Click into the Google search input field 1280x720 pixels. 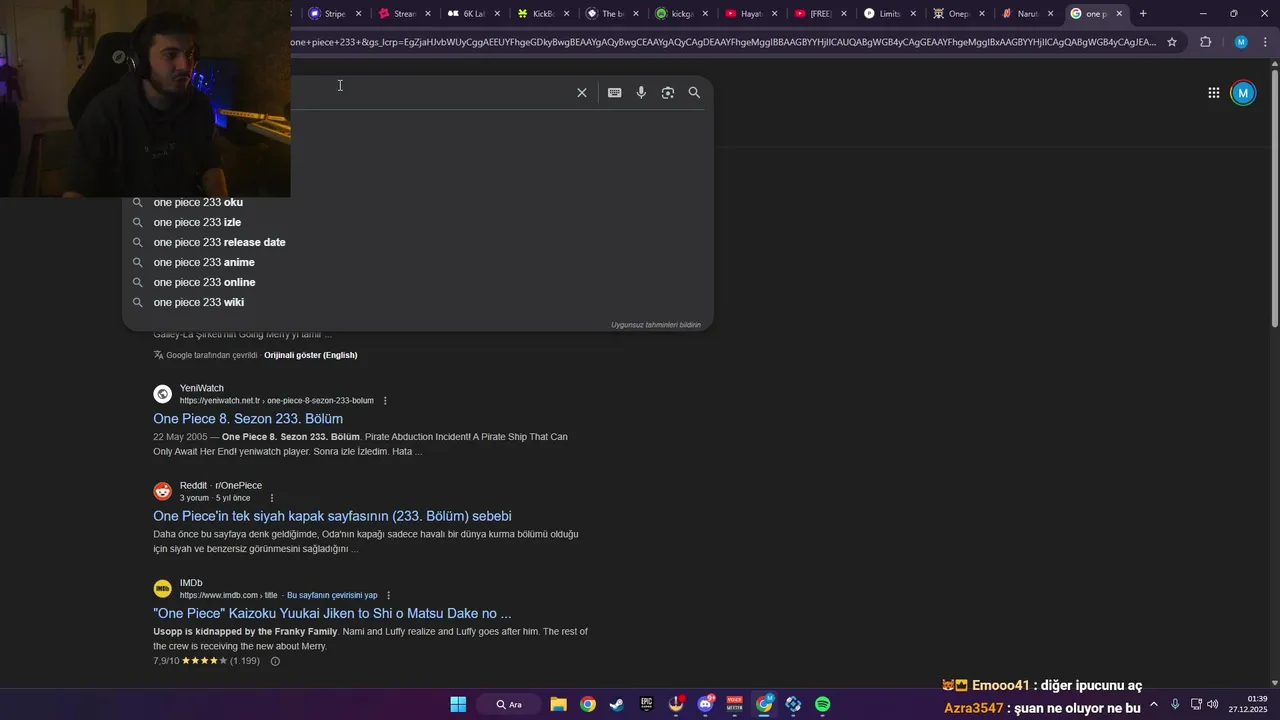point(430,92)
